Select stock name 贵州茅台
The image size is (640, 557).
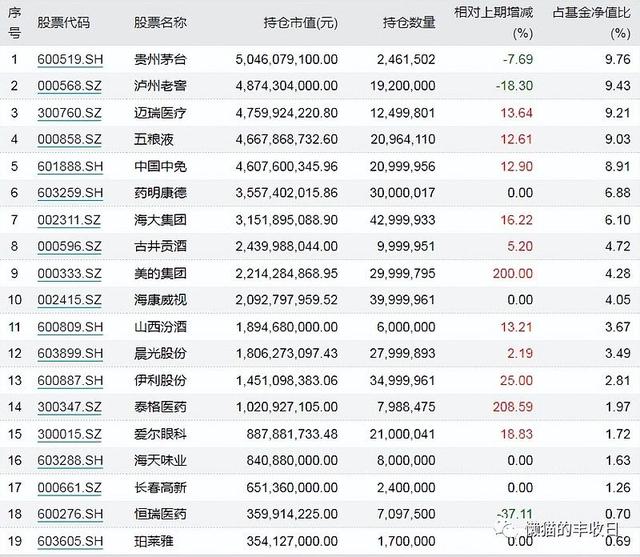tap(160, 60)
